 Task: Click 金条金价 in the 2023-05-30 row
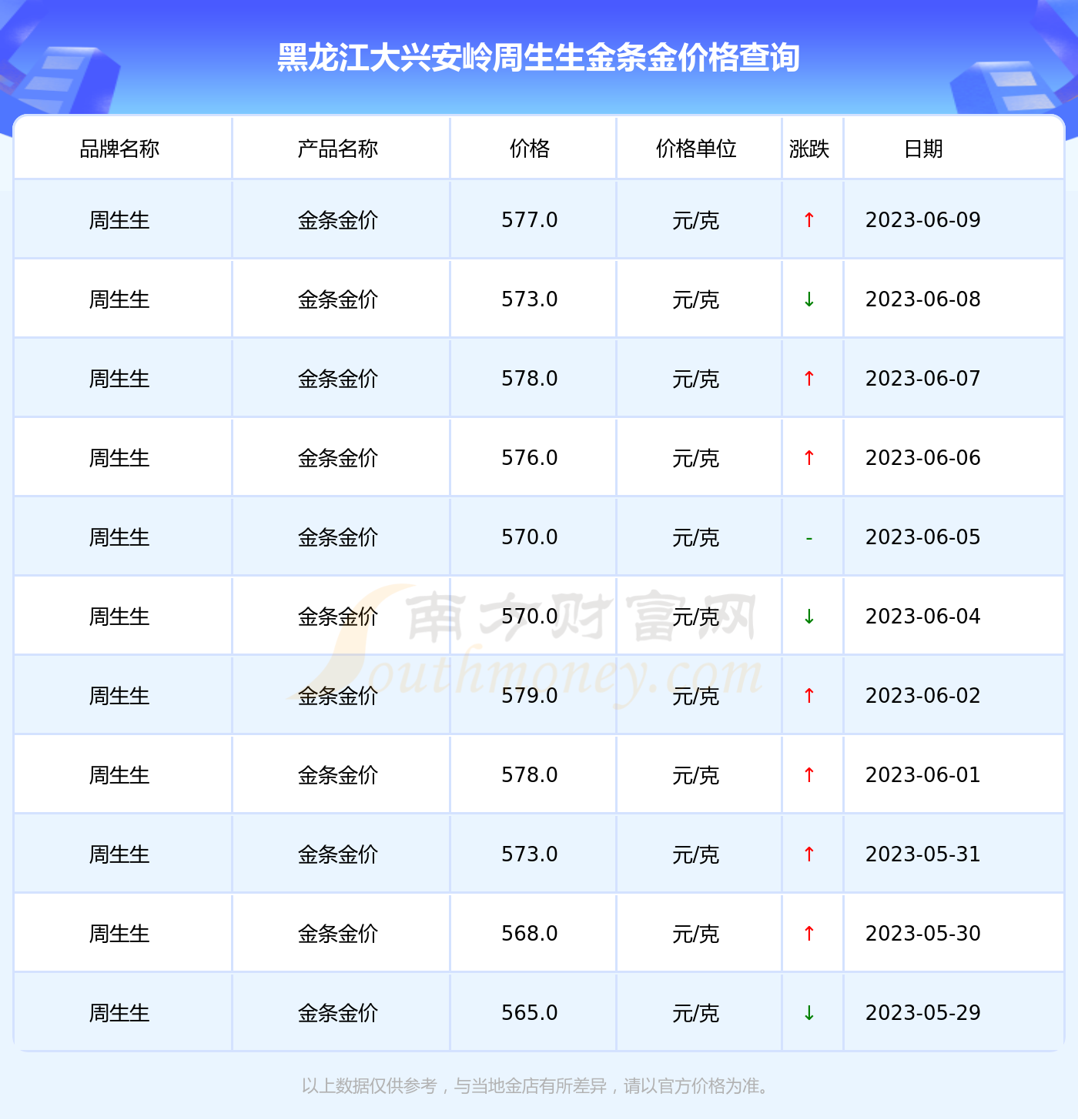point(338,934)
